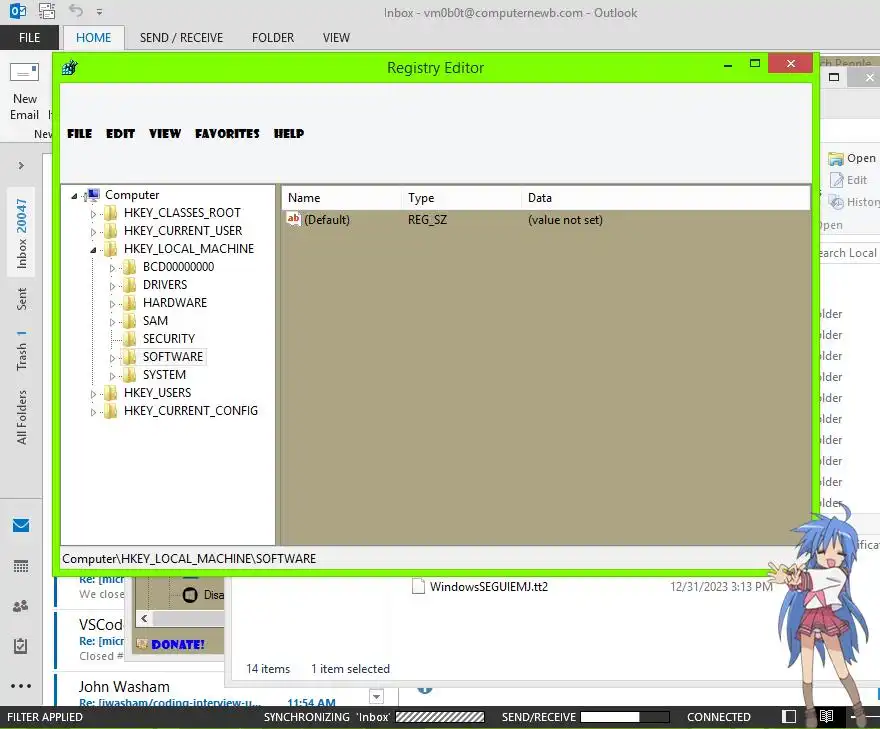This screenshot has height=729, width=880.
Task: Expand the Outlook folder pane chevron
Action: (21, 166)
